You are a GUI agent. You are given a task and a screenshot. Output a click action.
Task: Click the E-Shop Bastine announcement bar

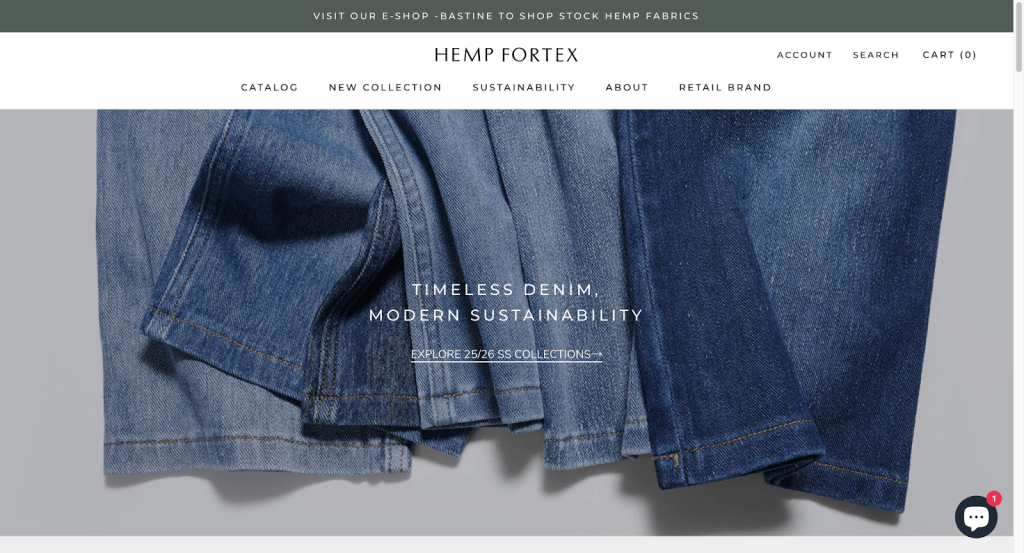pyautogui.click(x=506, y=16)
